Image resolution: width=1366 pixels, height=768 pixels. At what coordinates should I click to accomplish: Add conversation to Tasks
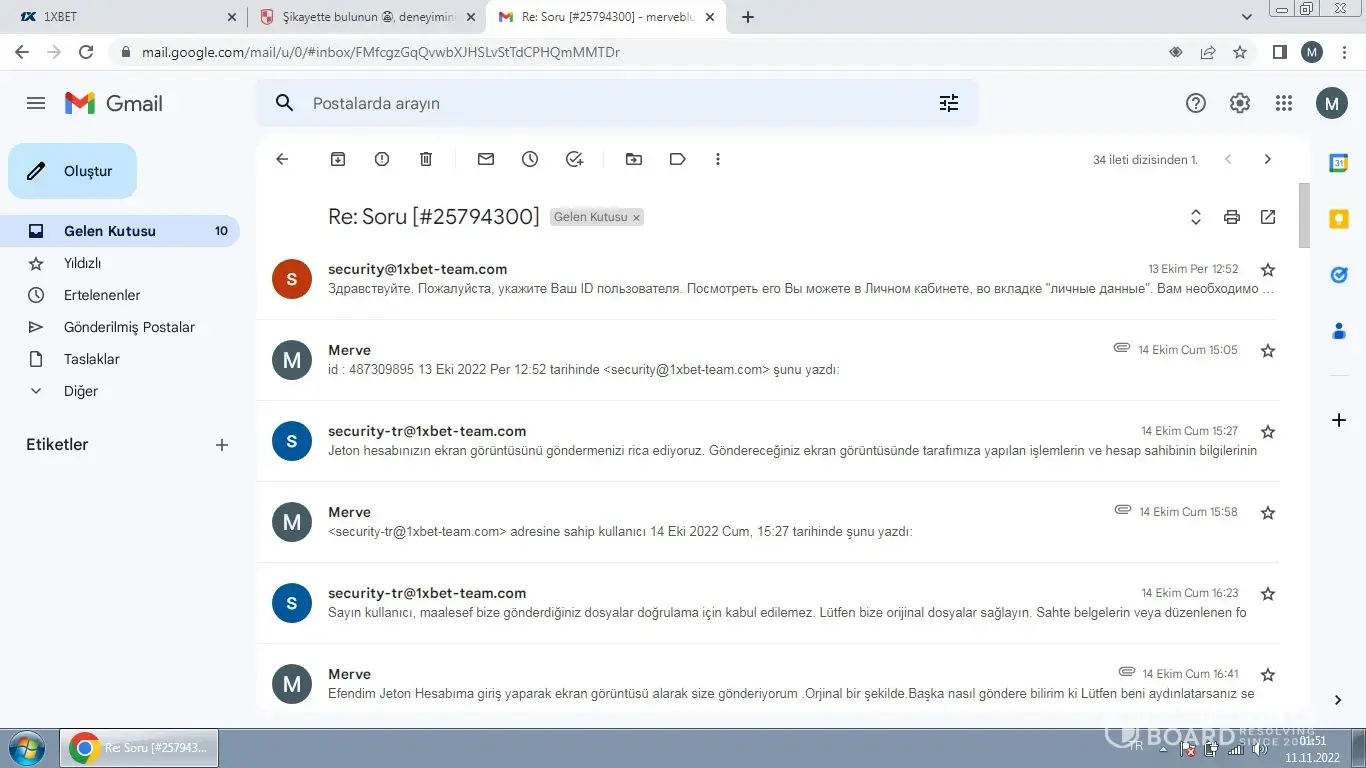pyautogui.click(x=574, y=159)
